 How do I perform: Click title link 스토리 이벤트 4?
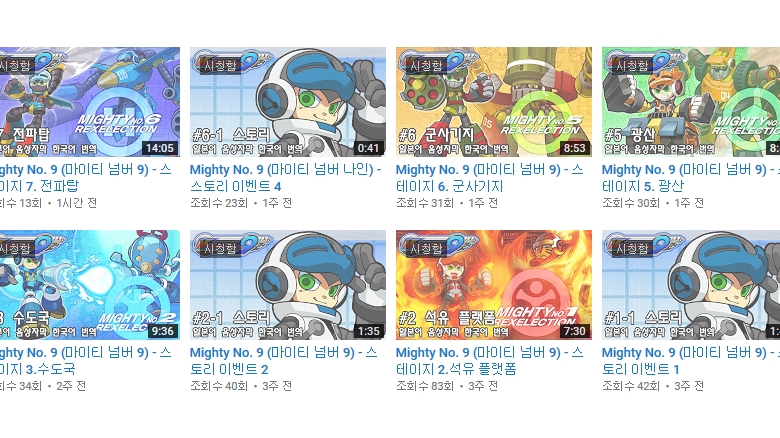pyautogui.click(x=286, y=178)
